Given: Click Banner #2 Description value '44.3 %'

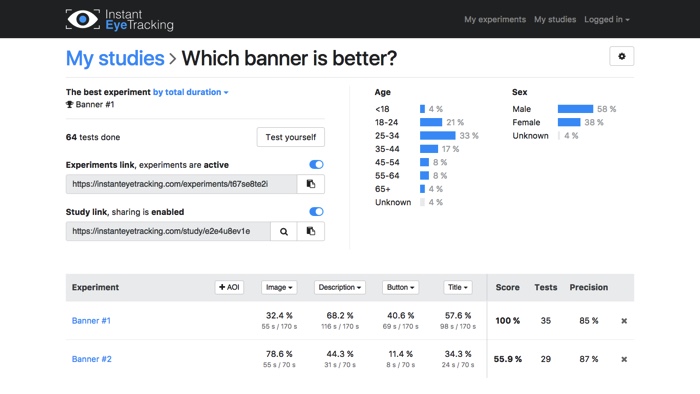Looking at the screenshot, I should pos(340,354).
